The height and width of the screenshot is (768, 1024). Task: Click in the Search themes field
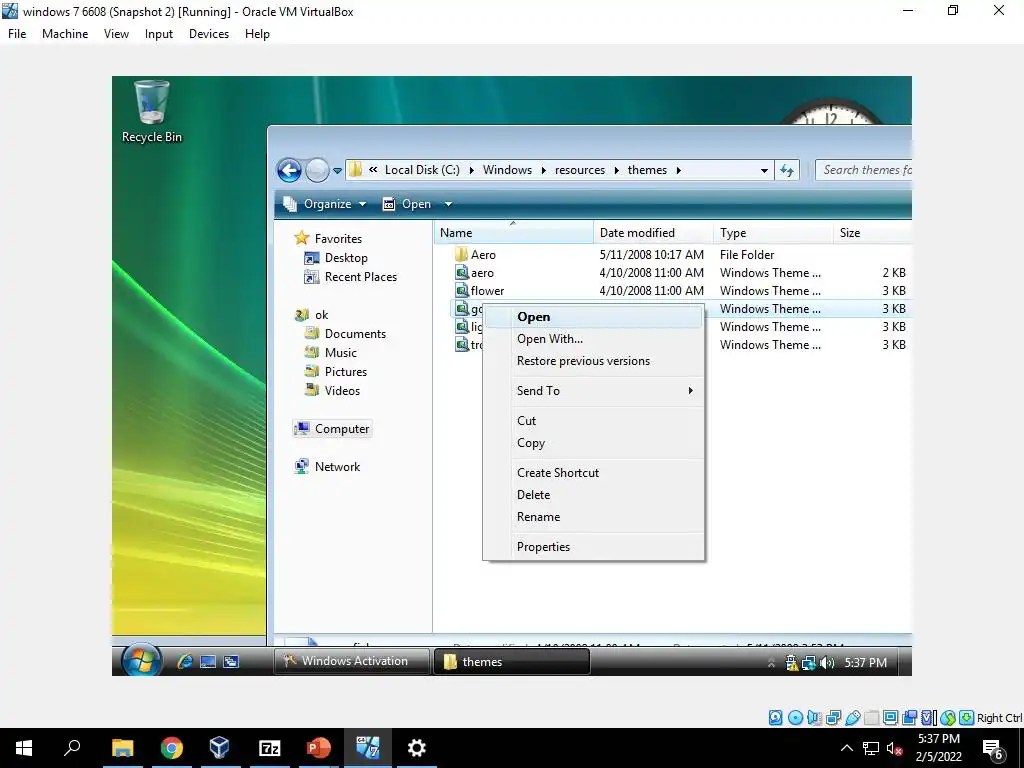coord(863,170)
